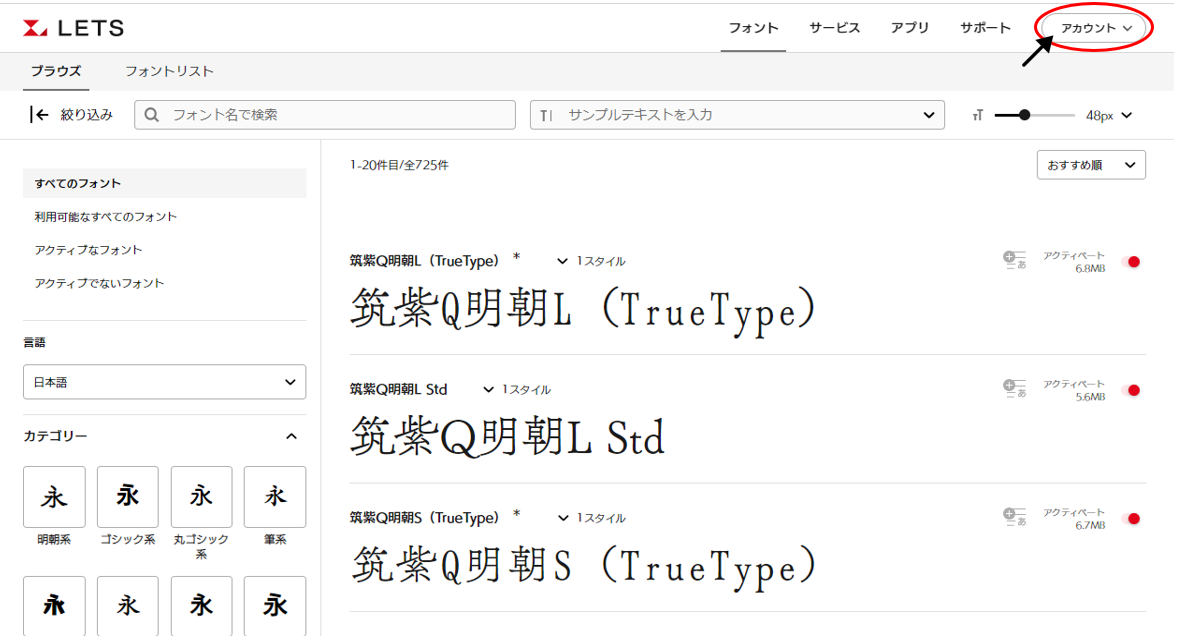Click the sample text T icon

(546, 115)
